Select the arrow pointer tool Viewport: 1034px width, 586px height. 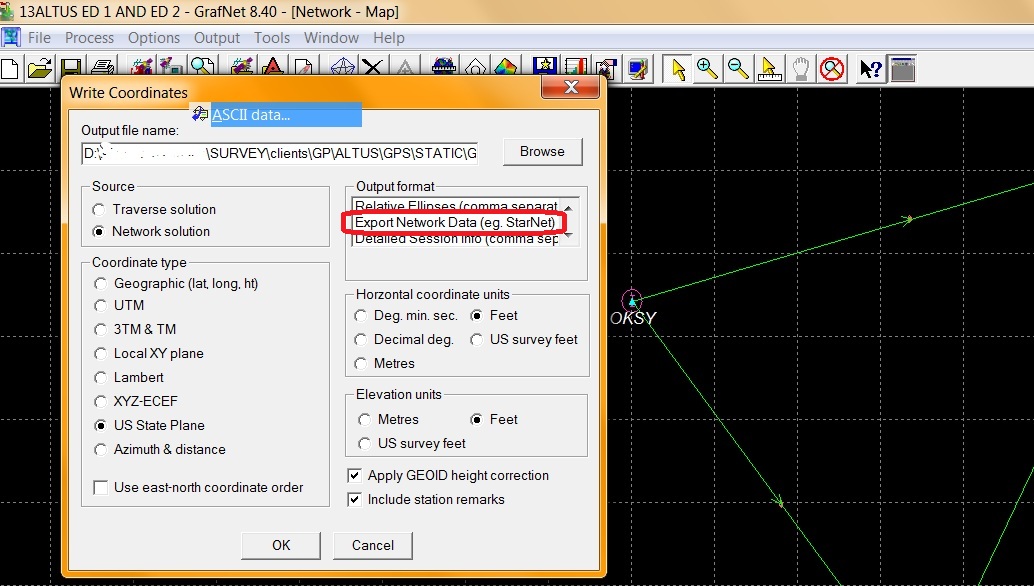tap(679, 68)
